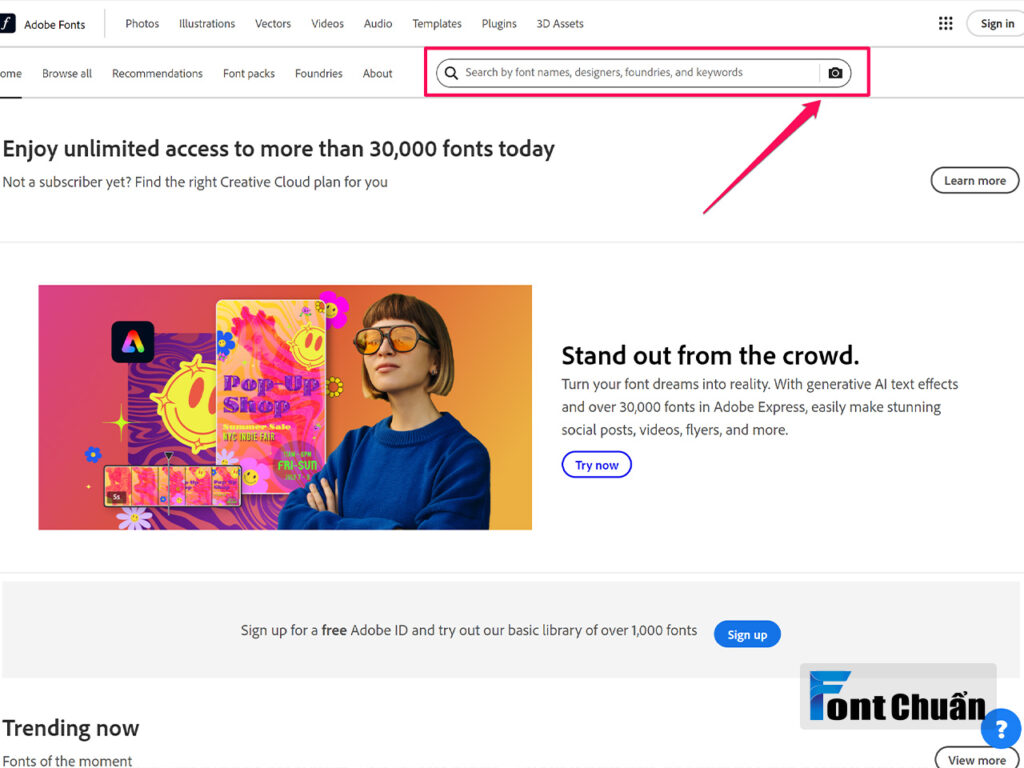The height and width of the screenshot is (768, 1024).
Task: Open the Templates menu item
Action: click(x=437, y=24)
